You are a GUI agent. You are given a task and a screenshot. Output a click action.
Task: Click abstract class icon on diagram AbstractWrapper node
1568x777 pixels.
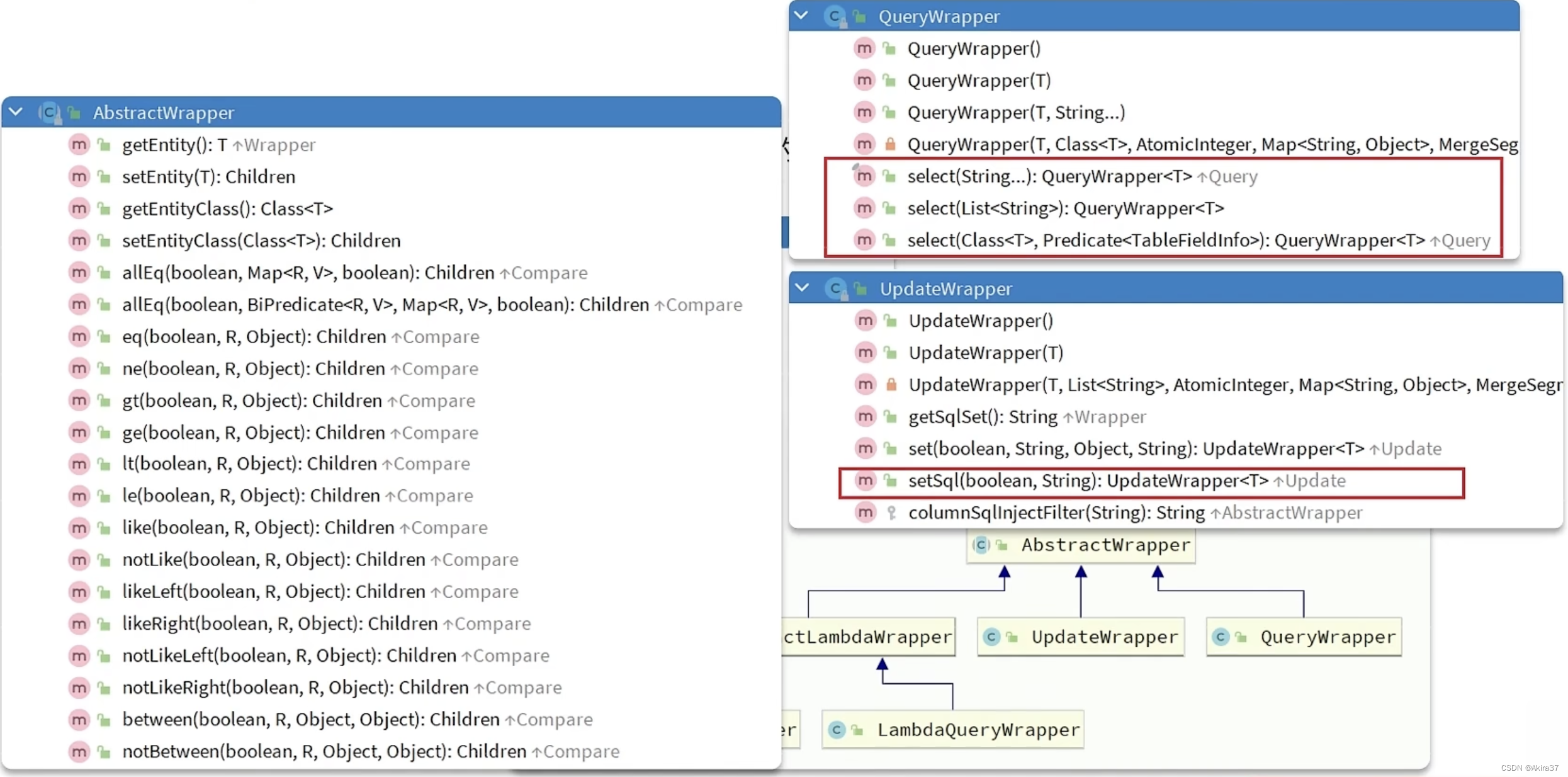(981, 545)
